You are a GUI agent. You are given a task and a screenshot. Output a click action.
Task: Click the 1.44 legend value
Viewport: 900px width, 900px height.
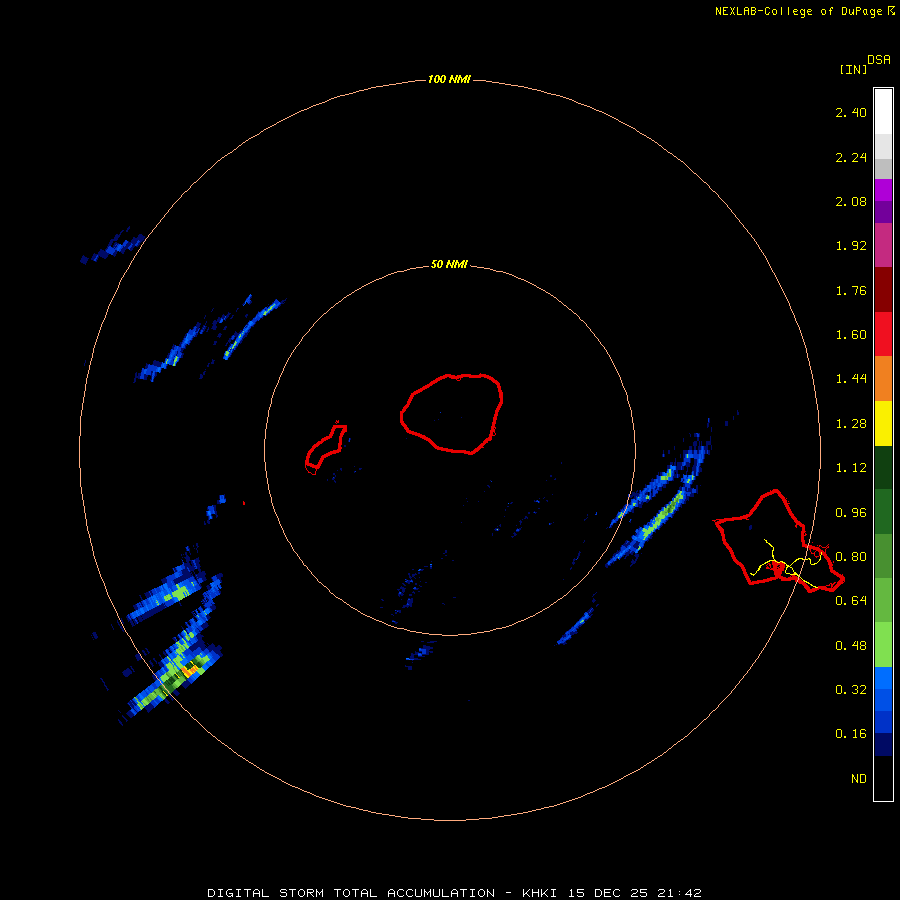851,378
